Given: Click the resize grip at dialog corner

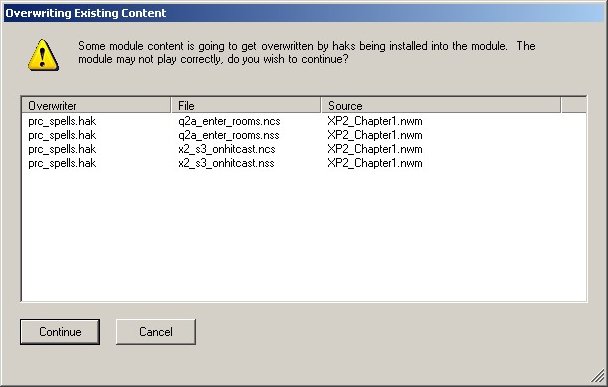Looking at the screenshot, I should coord(598,376).
